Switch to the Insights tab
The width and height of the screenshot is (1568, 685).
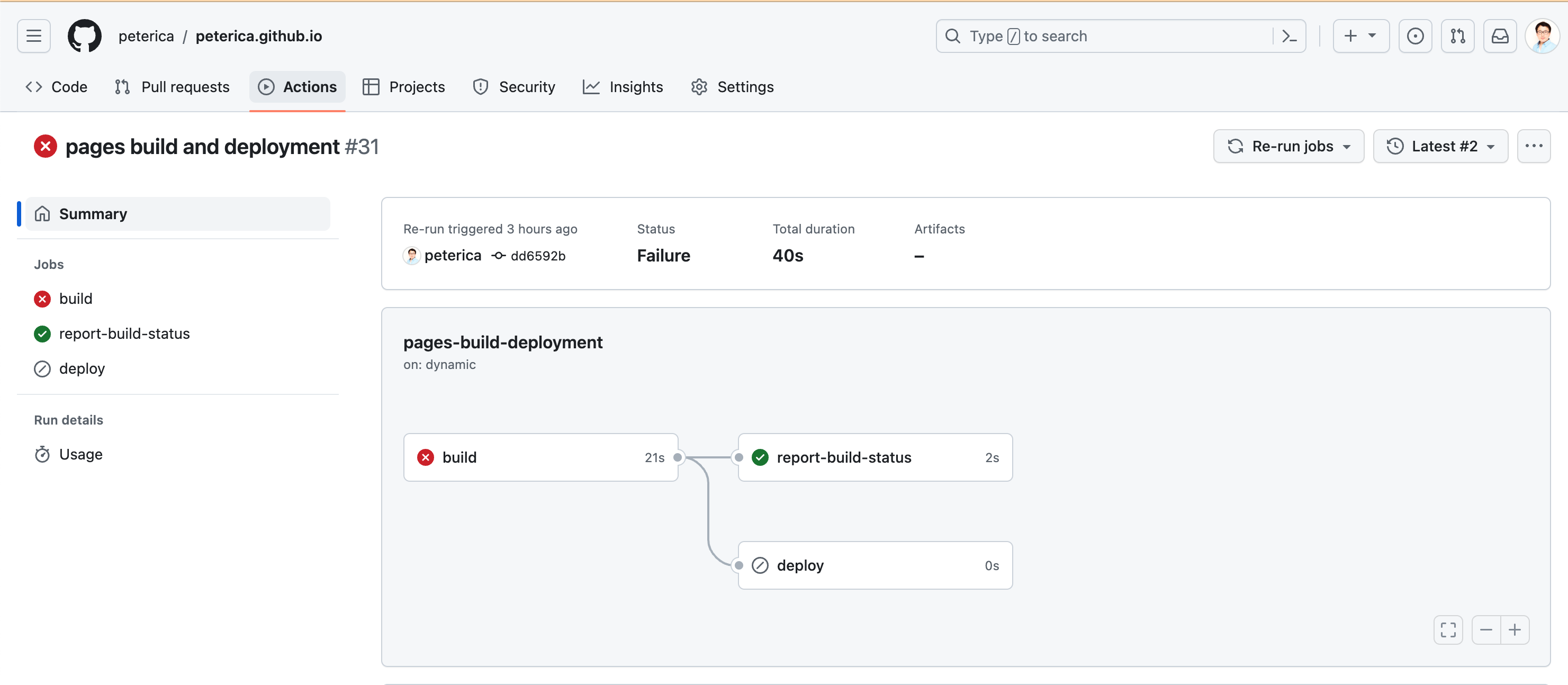point(623,87)
